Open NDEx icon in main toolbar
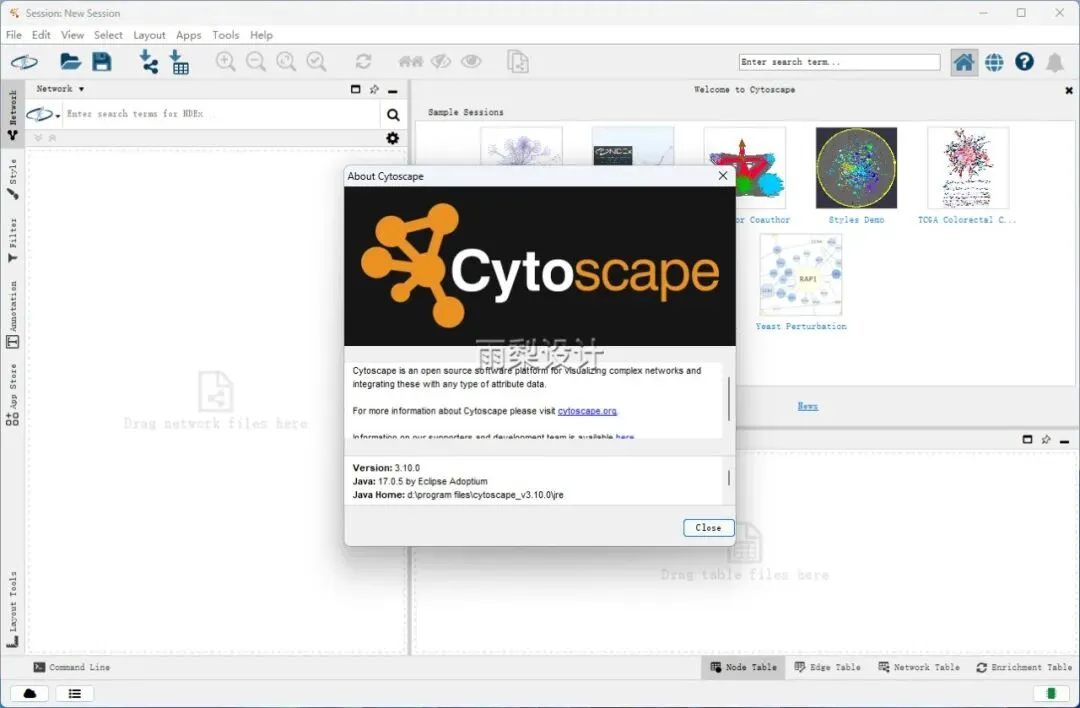The height and width of the screenshot is (708, 1080). click(x=24, y=63)
